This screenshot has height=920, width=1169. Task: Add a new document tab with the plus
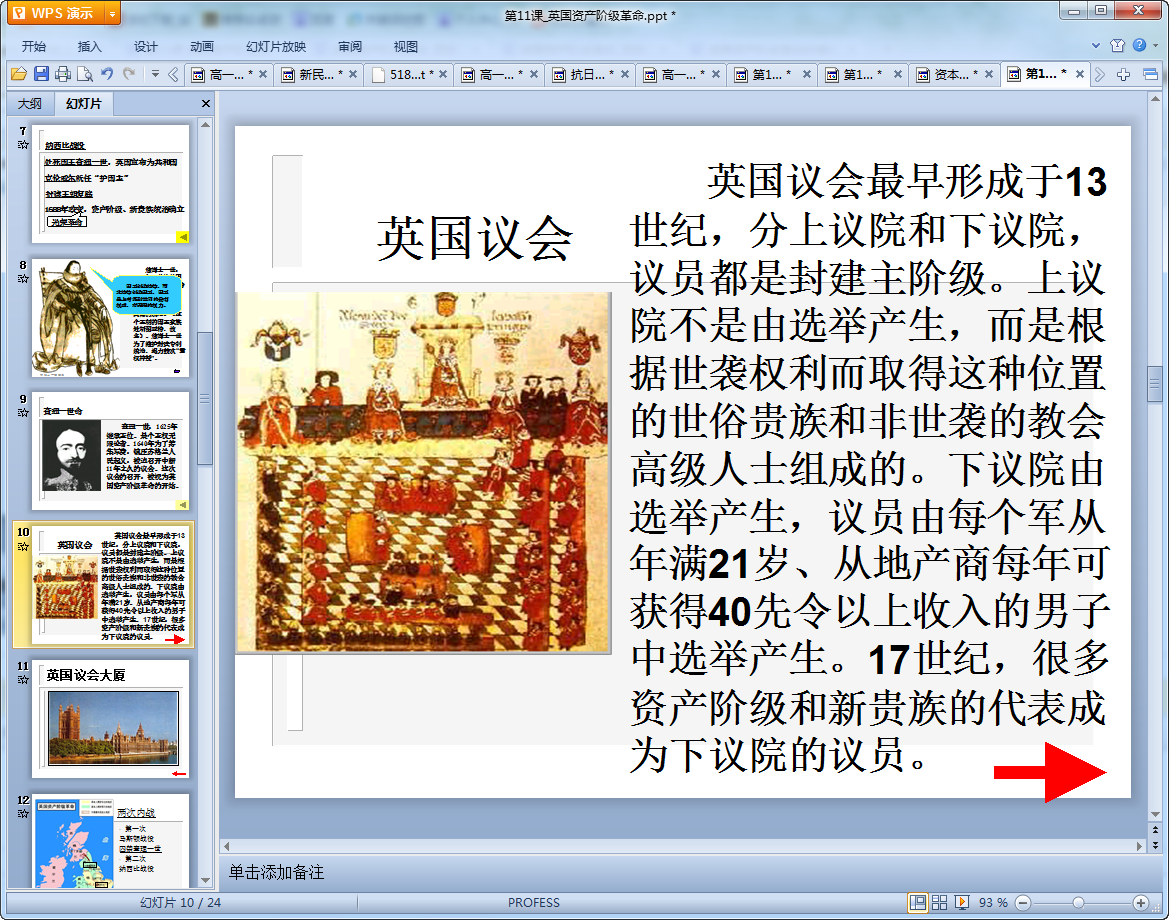[x=1124, y=75]
